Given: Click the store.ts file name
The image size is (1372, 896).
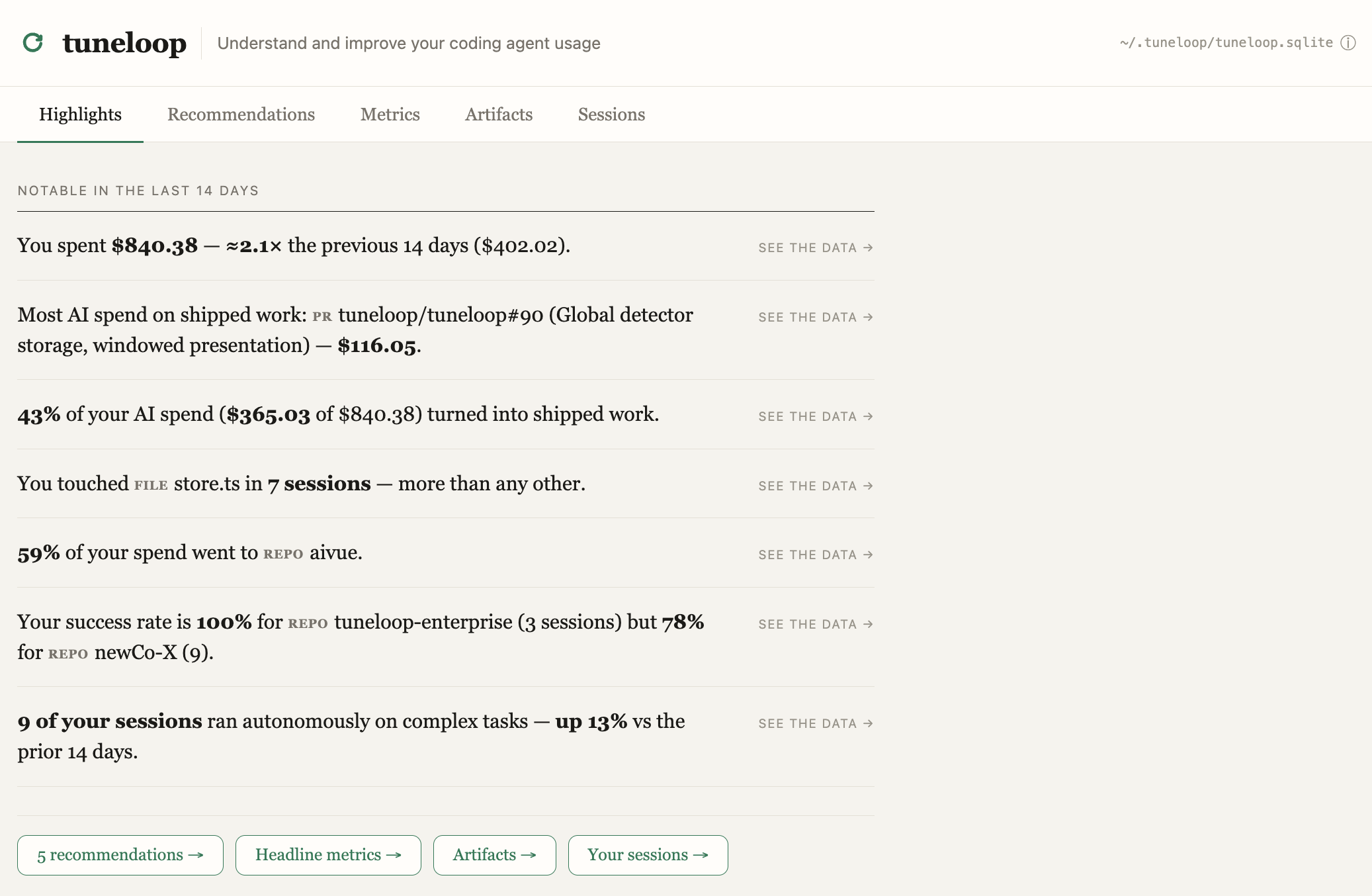Looking at the screenshot, I should 207,484.
